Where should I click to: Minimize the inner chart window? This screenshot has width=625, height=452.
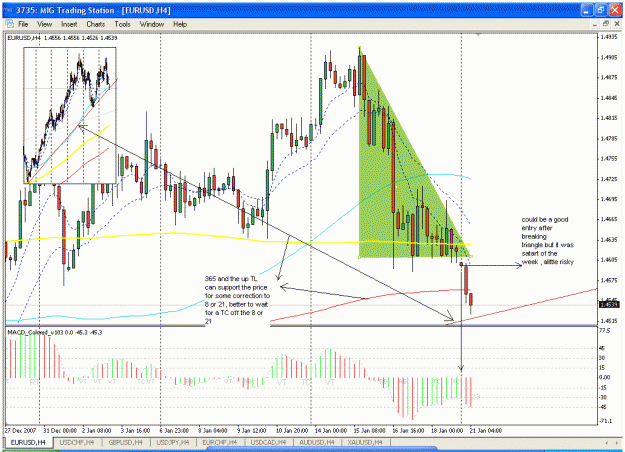click(x=595, y=24)
